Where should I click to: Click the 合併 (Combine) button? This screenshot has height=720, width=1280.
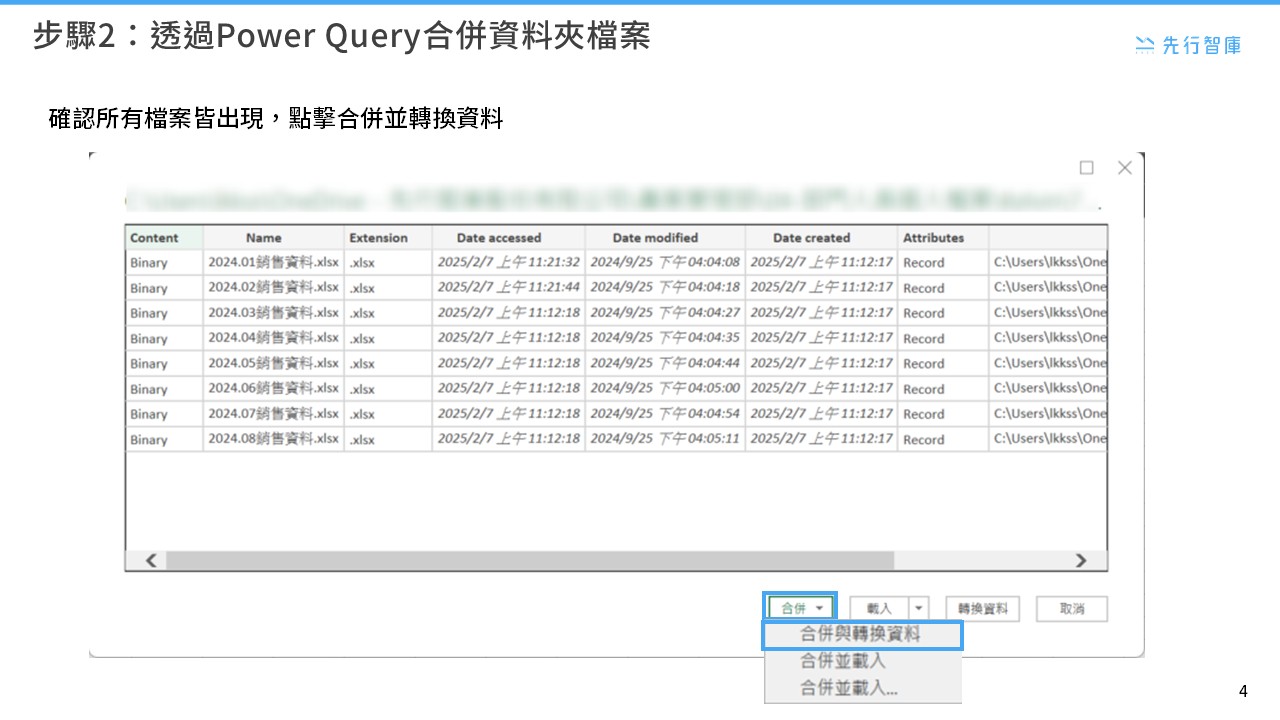tap(794, 606)
